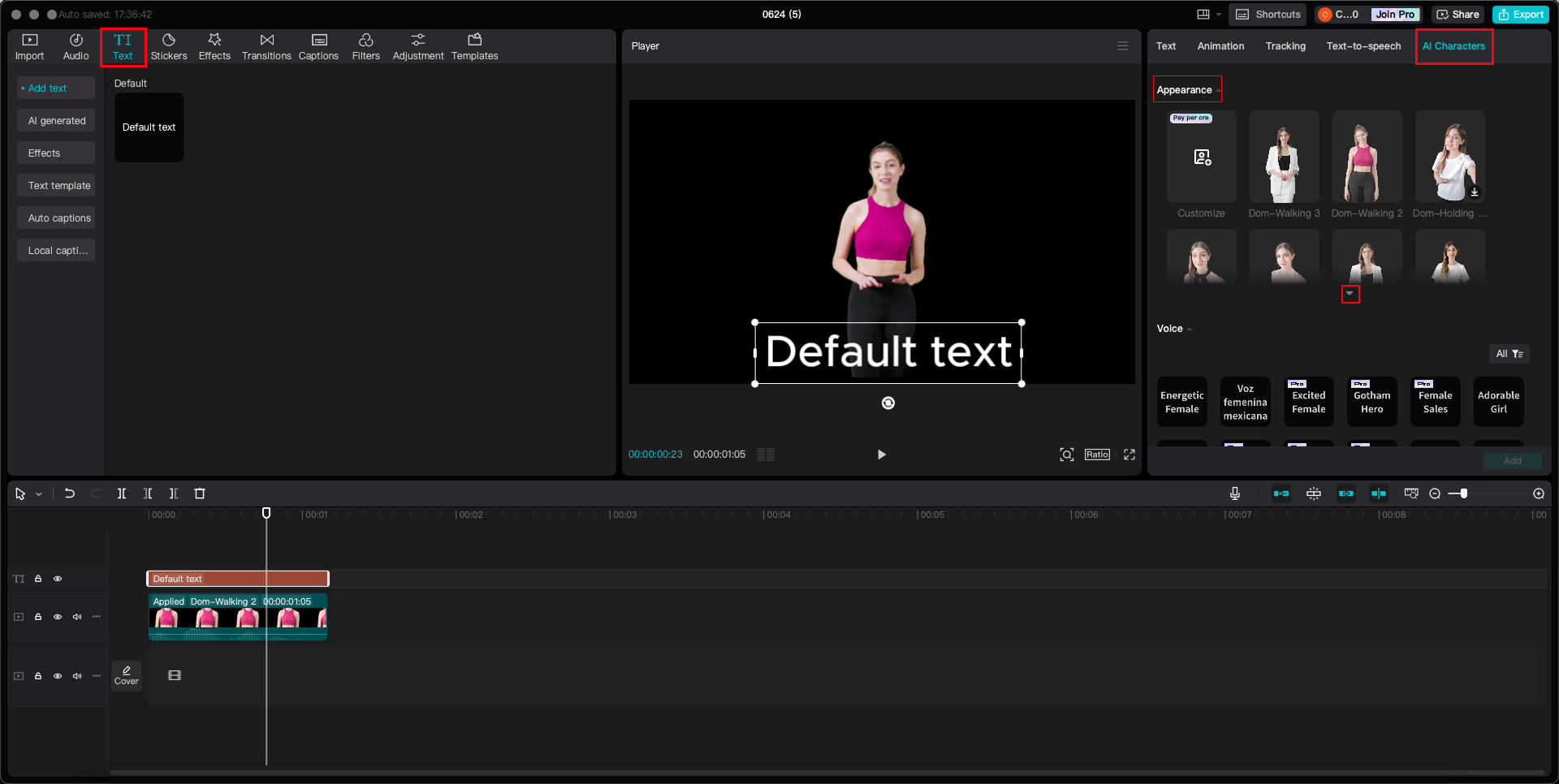Expand more AI character appearances
This screenshot has width=1559, height=784.
1350,294
